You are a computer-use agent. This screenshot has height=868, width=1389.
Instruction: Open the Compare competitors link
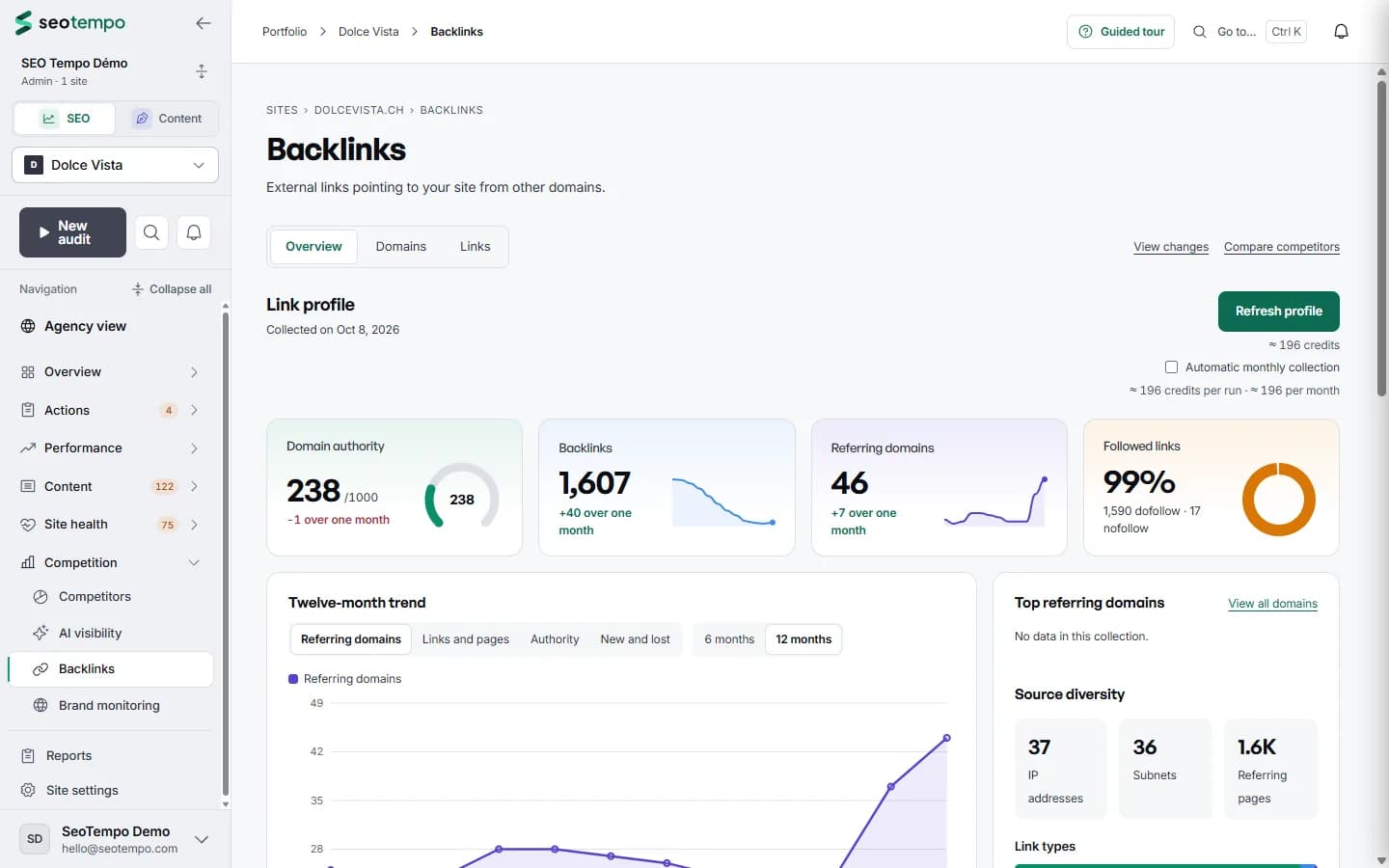click(x=1282, y=247)
